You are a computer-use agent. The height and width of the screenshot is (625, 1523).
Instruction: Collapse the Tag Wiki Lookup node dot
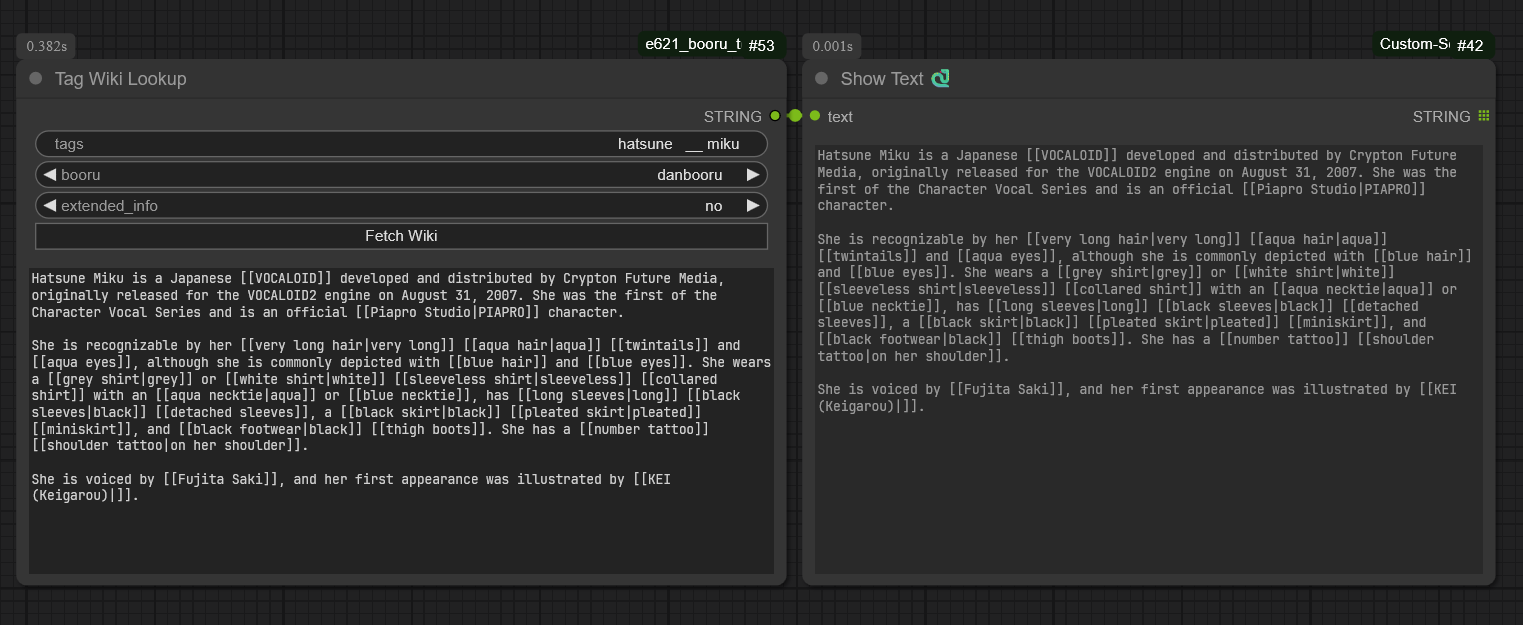point(36,79)
